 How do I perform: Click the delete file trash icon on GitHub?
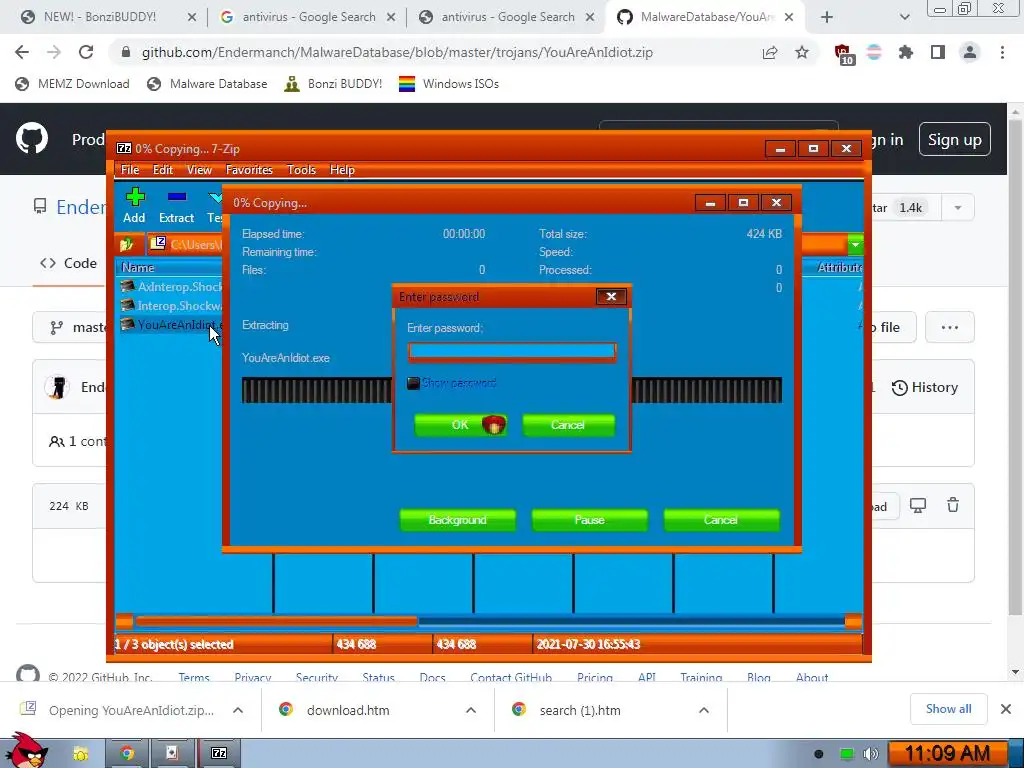pos(953,505)
